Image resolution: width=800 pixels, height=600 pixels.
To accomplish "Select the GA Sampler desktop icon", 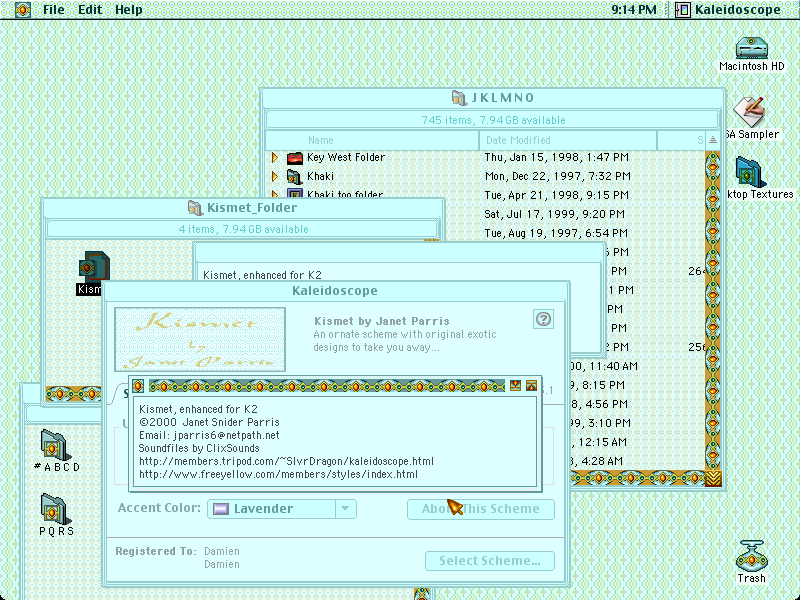I will tap(750, 112).
